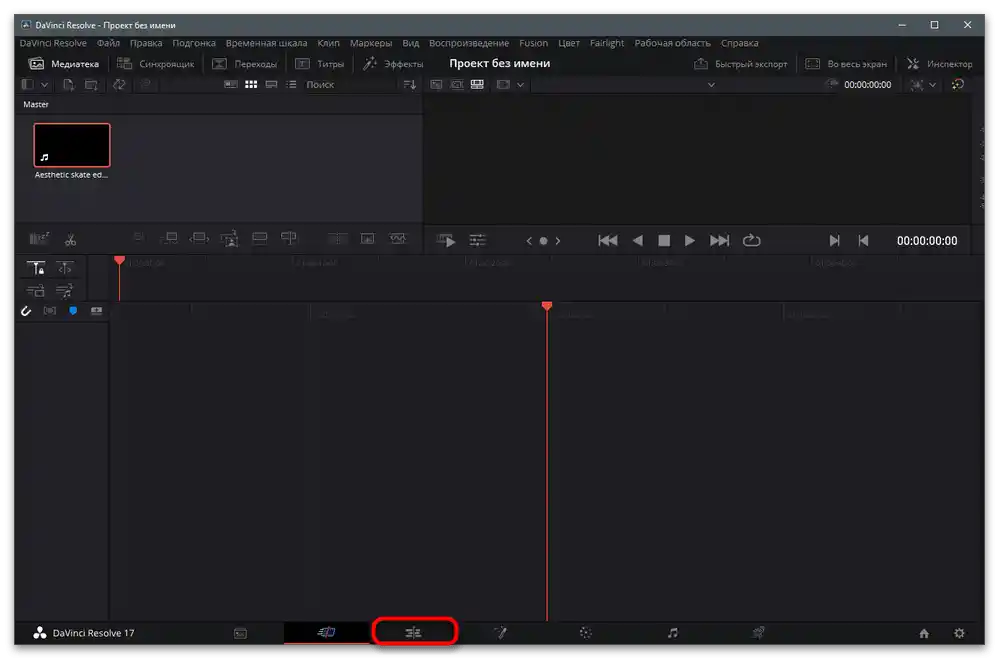Screen dimensions: 999x659
Task: Open the Титры titles panel
Action: [319, 64]
